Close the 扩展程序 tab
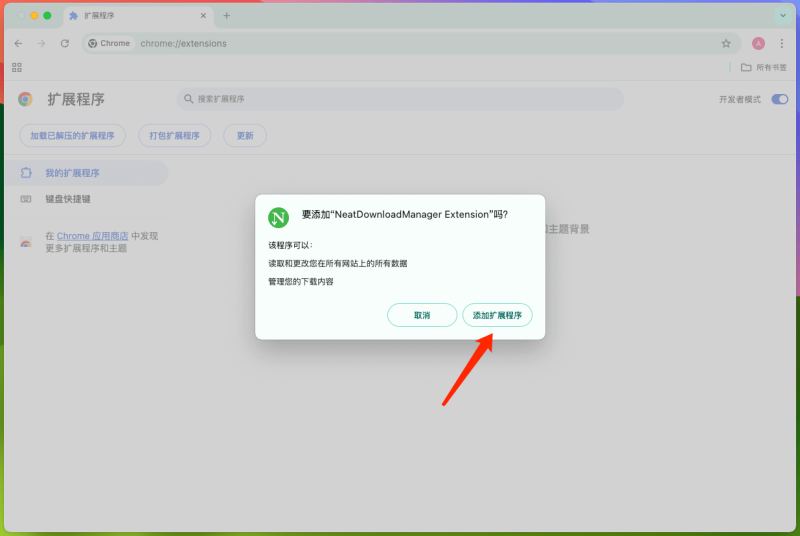The width and height of the screenshot is (800, 536). pyautogui.click(x=203, y=16)
